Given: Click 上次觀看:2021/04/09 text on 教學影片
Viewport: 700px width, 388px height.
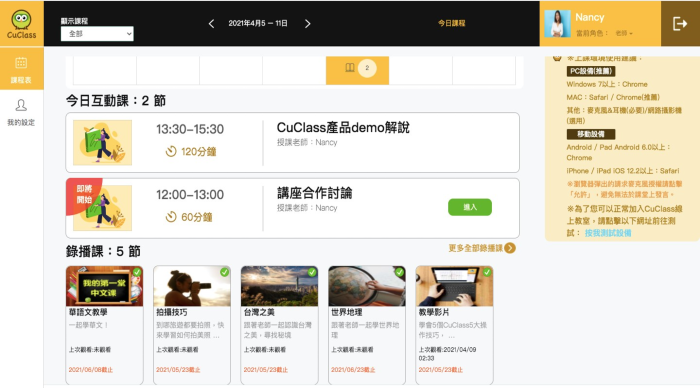Looking at the screenshot, I should point(447,354).
